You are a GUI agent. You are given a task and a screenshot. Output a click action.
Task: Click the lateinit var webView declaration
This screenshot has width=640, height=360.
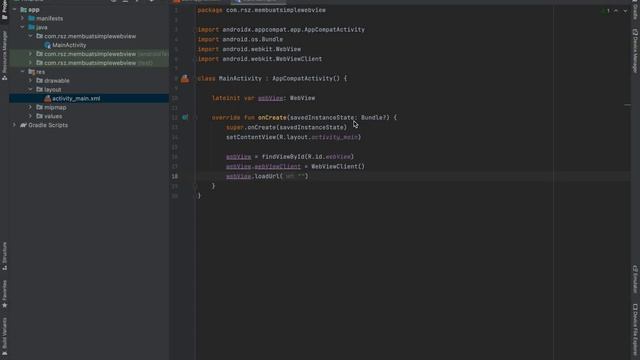tap(263, 98)
